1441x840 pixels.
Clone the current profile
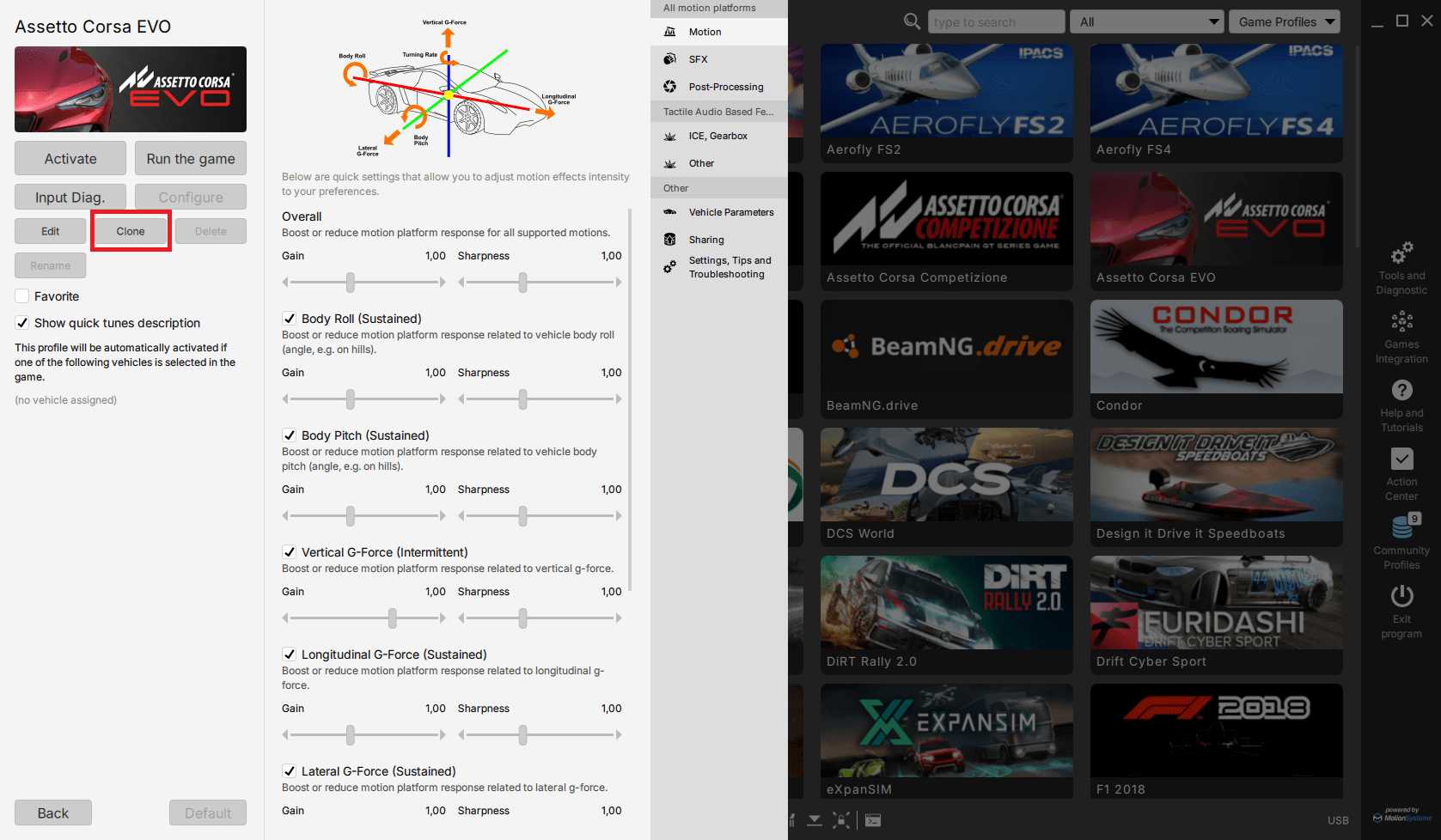[131, 231]
